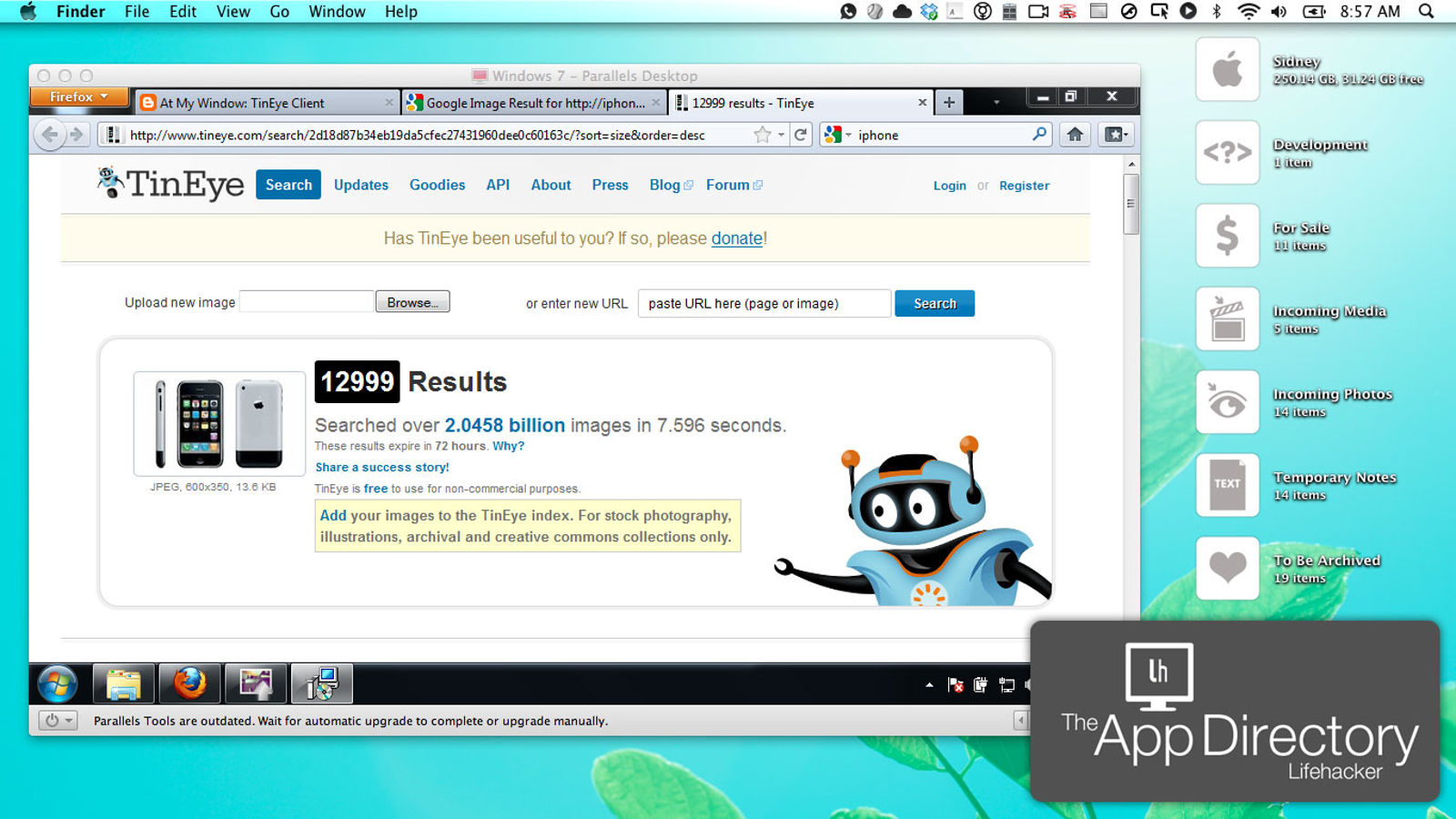Image resolution: width=1456 pixels, height=819 pixels.
Task: Click the TinEye logo
Action: (170, 183)
